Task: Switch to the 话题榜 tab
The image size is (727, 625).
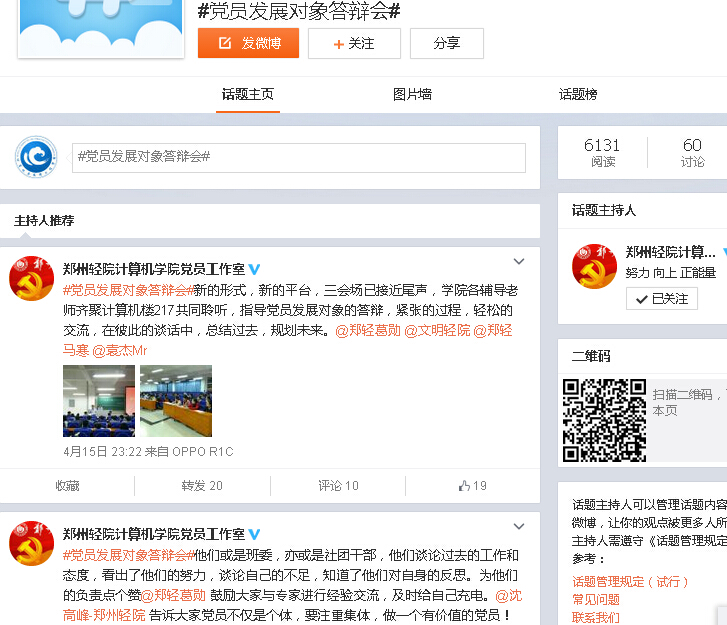Action: [578, 94]
